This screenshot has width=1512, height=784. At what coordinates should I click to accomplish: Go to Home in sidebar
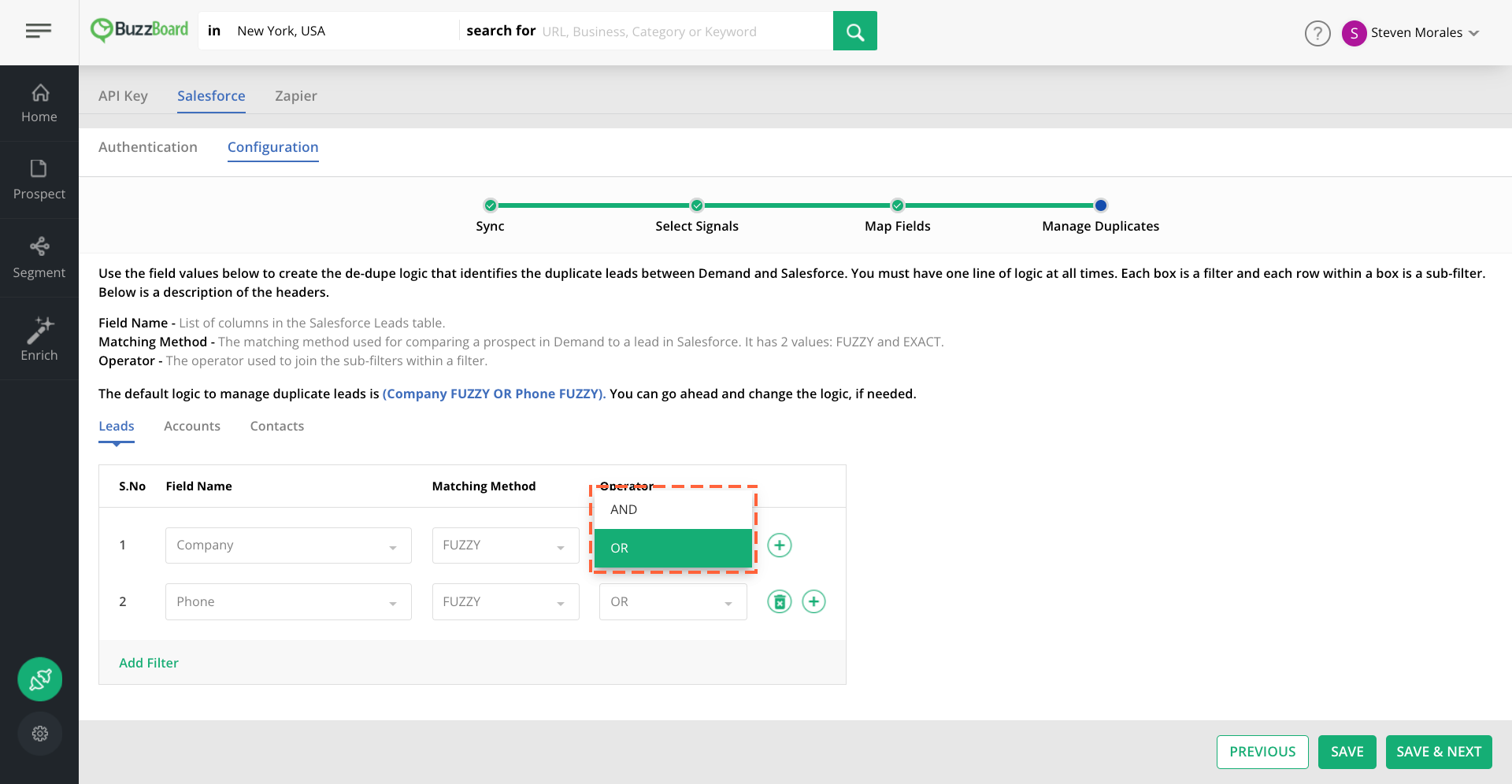click(39, 103)
